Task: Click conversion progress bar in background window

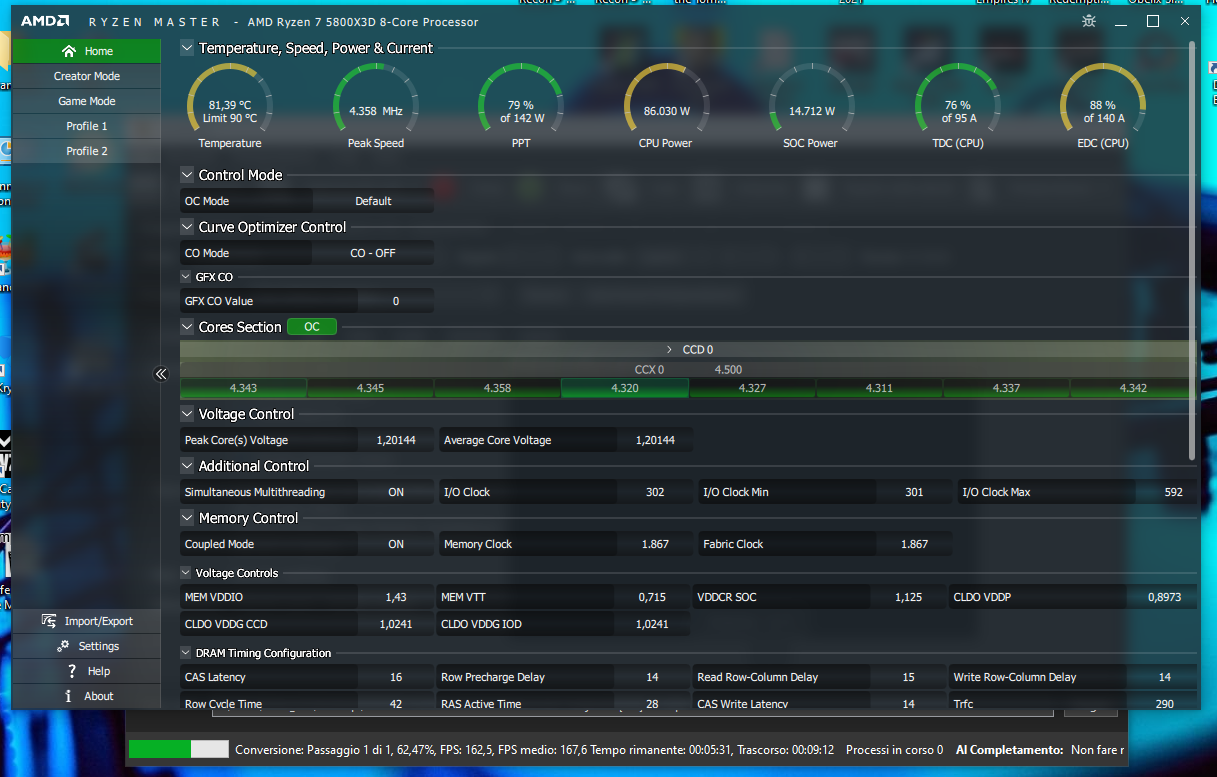Action: [x=179, y=749]
